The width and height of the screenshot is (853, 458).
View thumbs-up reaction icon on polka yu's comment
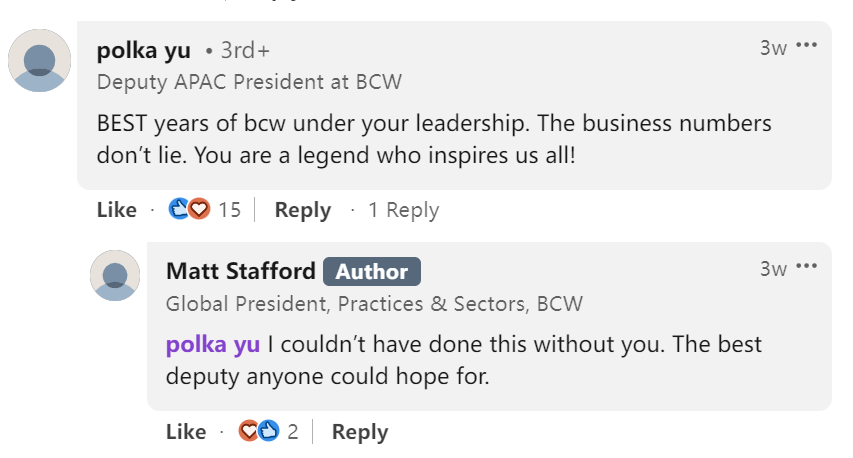click(178, 209)
